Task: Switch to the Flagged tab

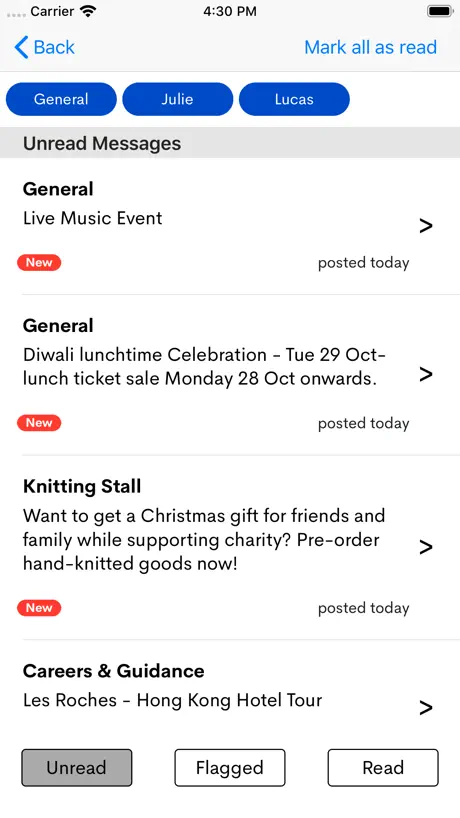Action: coord(230,768)
